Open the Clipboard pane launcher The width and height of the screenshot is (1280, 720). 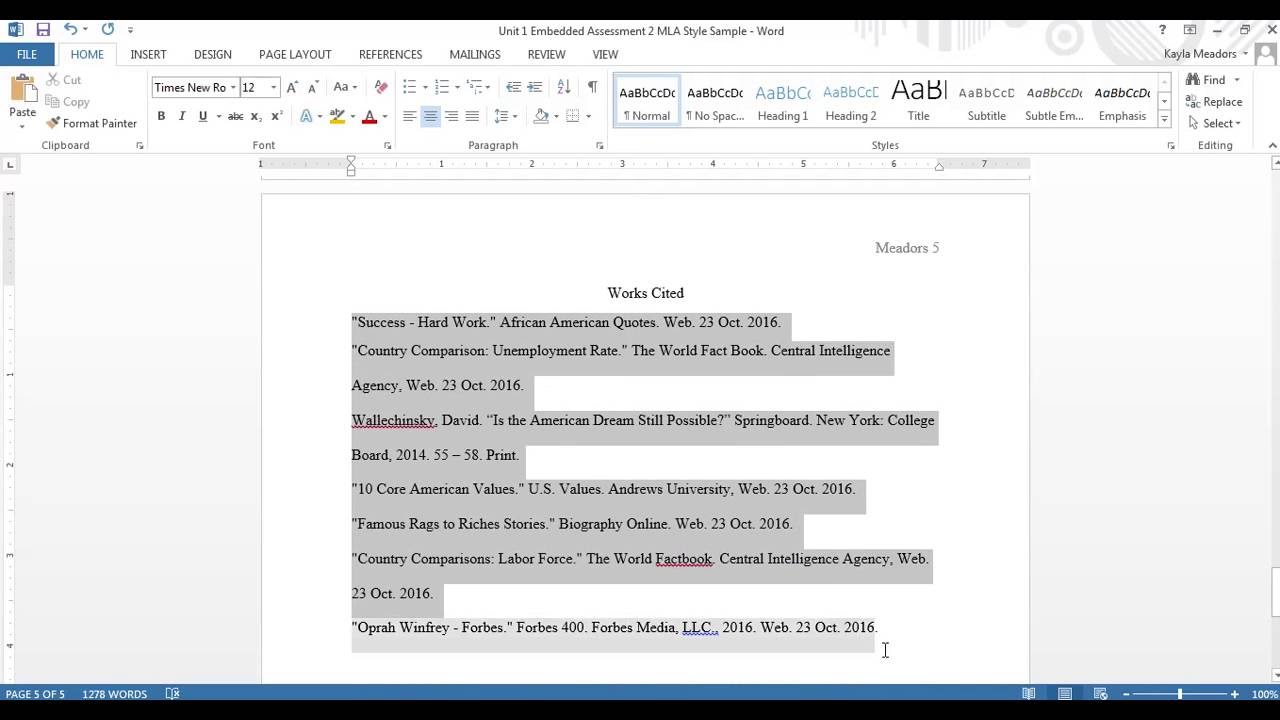[x=140, y=146]
